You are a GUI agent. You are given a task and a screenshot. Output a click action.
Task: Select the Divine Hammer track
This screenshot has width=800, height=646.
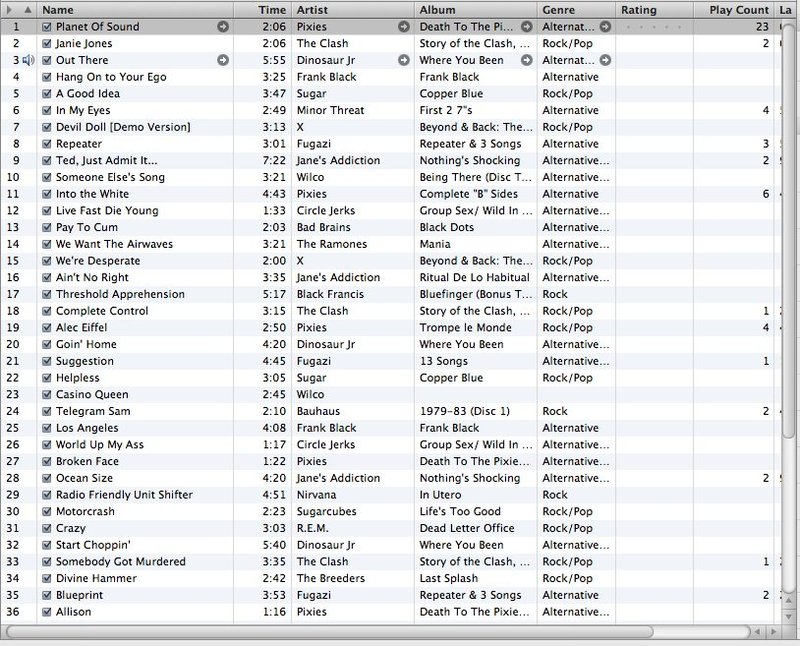pyautogui.click(x=96, y=579)
